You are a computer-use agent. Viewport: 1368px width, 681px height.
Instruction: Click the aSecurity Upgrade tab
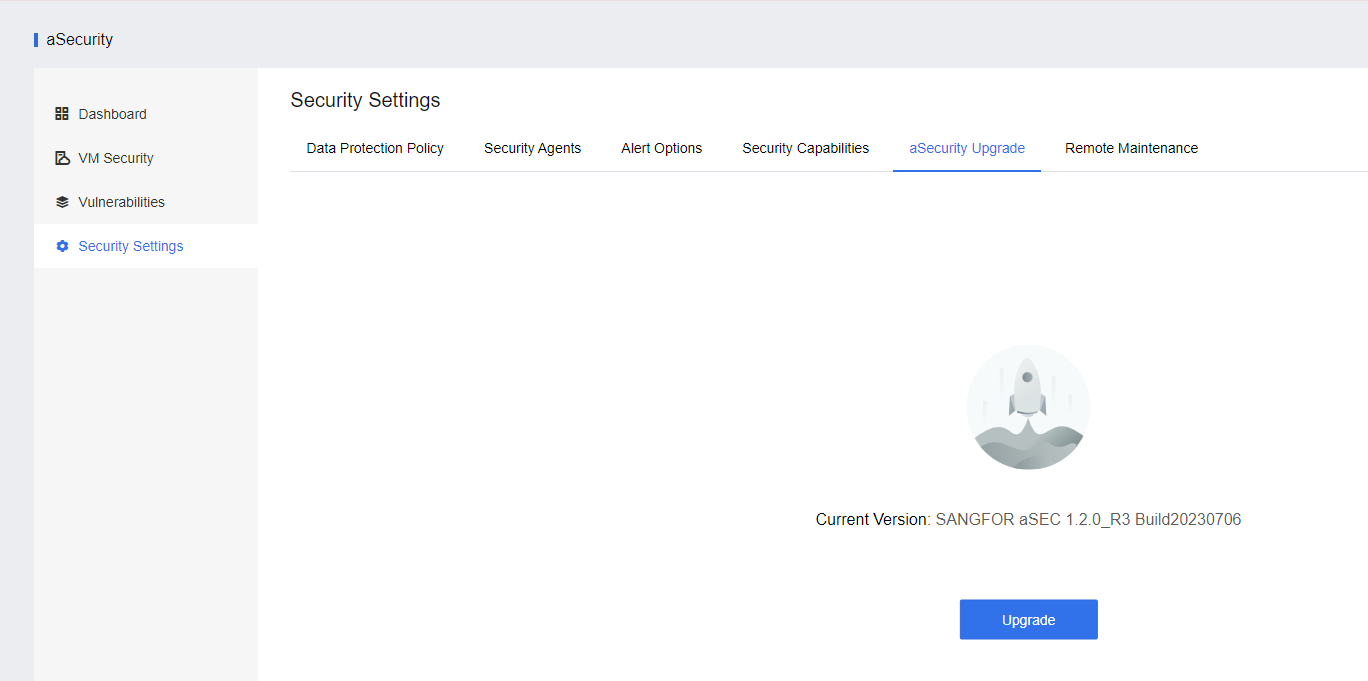[967, 148]
